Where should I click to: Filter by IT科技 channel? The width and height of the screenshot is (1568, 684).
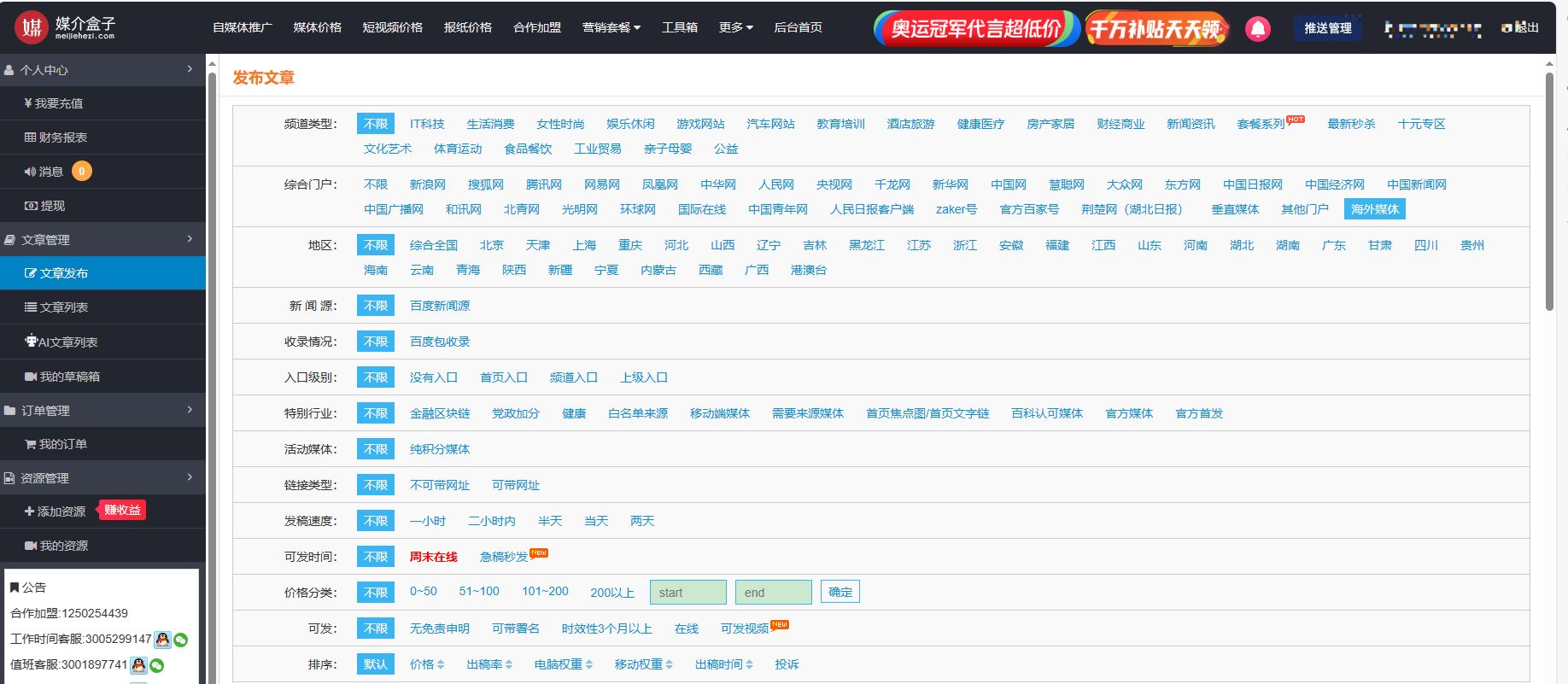point(427,124)
